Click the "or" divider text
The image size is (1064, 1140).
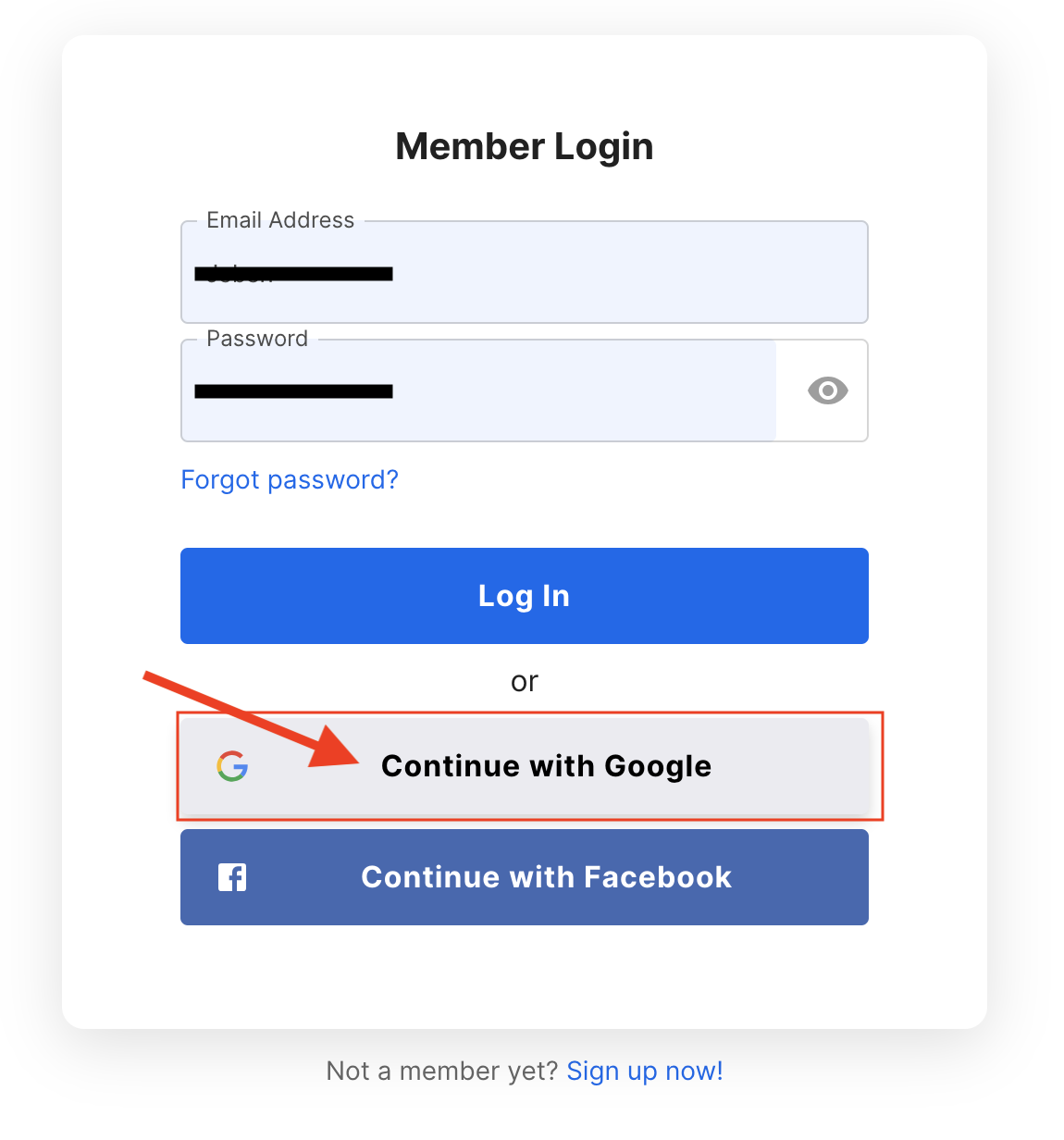(525, 682)
